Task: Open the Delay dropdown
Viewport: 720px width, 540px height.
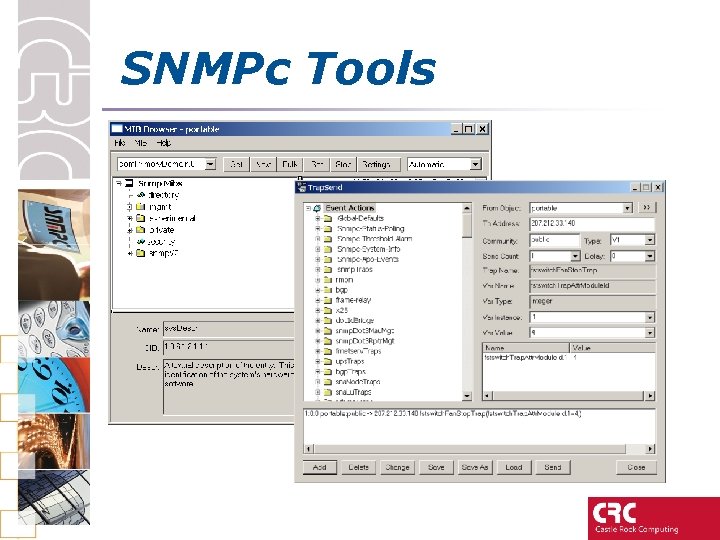Action: pyautogui.click(x=649, y=256)
